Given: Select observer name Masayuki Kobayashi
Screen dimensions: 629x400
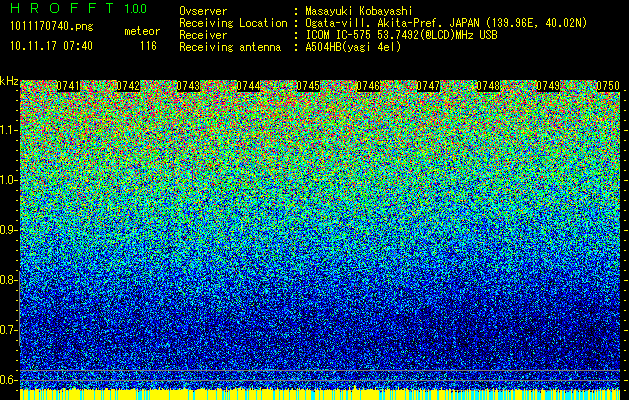Looking at the screenshot, I should click(x=359, y=11).
